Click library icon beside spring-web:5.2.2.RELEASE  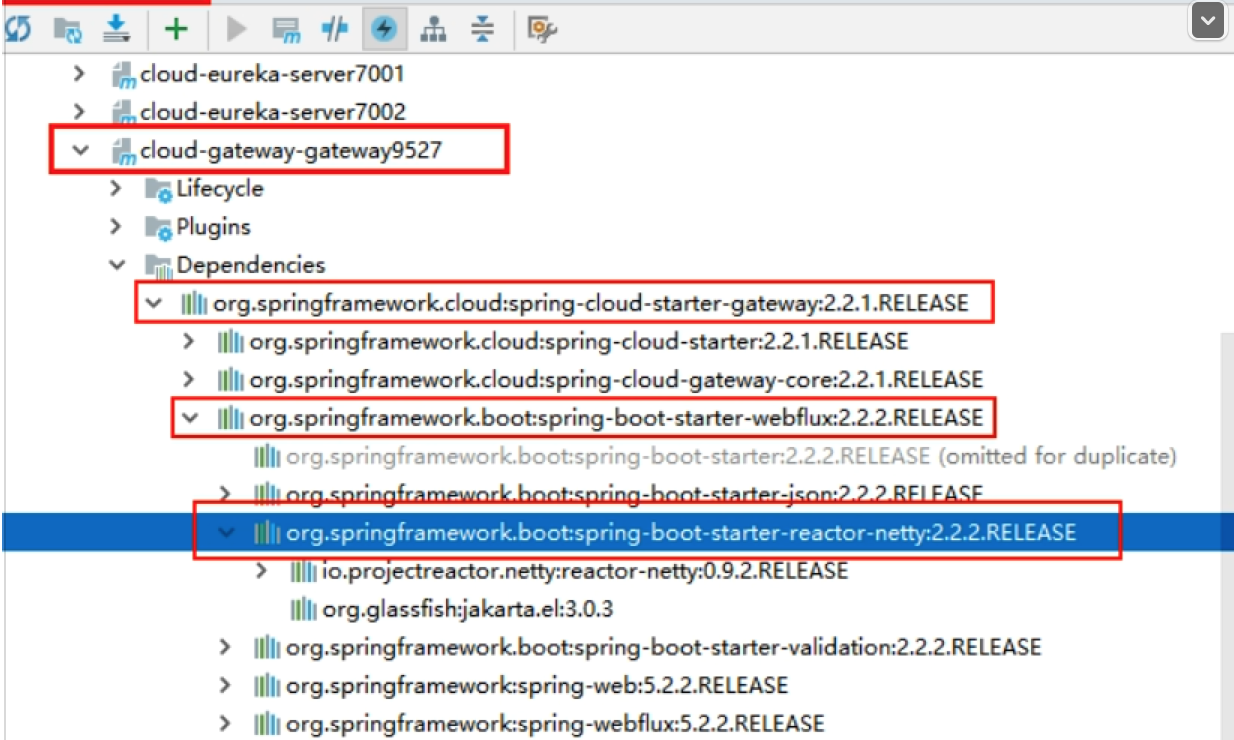[267, 686]
